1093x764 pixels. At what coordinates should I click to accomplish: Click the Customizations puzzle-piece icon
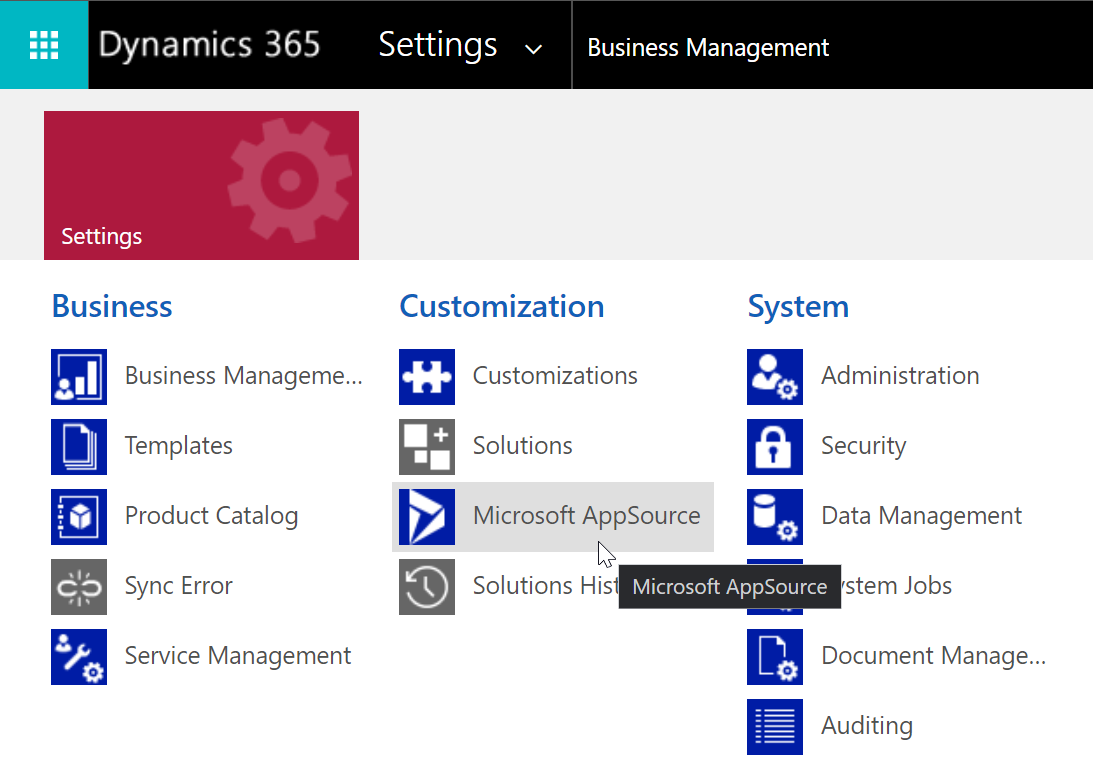point(427,376)
